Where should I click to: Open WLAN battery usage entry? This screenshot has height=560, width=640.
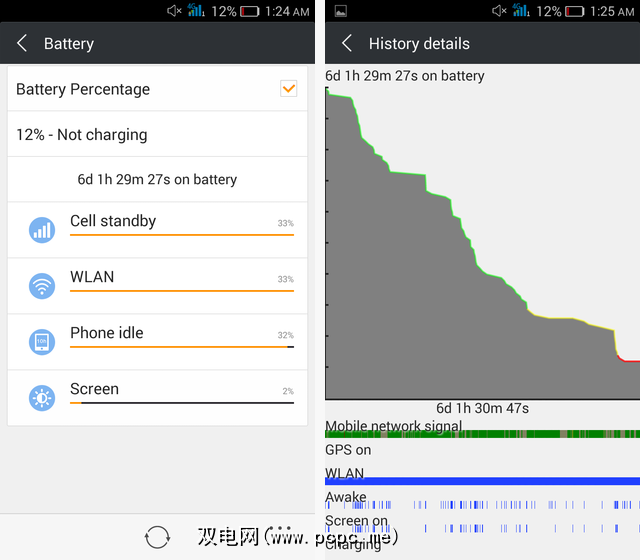tap(158, 286)
